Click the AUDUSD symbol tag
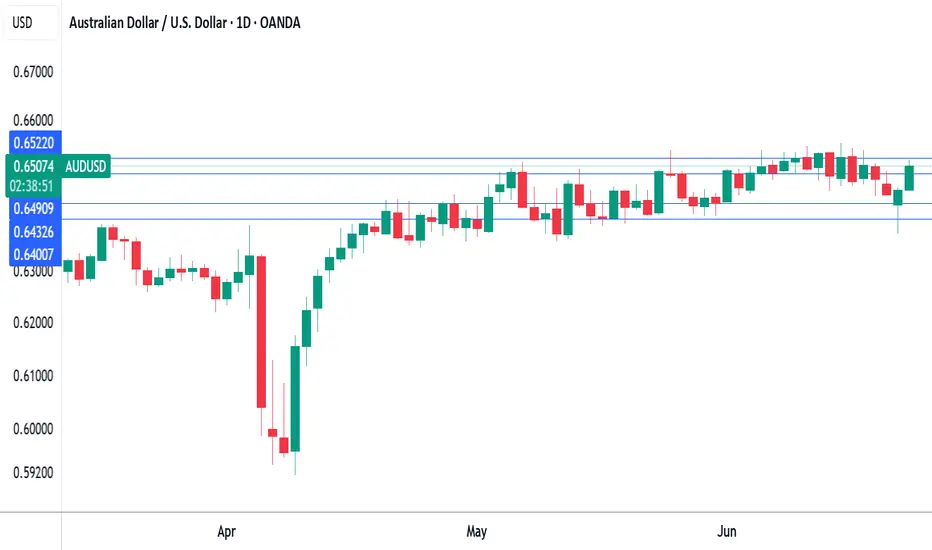Viewport: 932px width, 550px height. tap(86, 166)
